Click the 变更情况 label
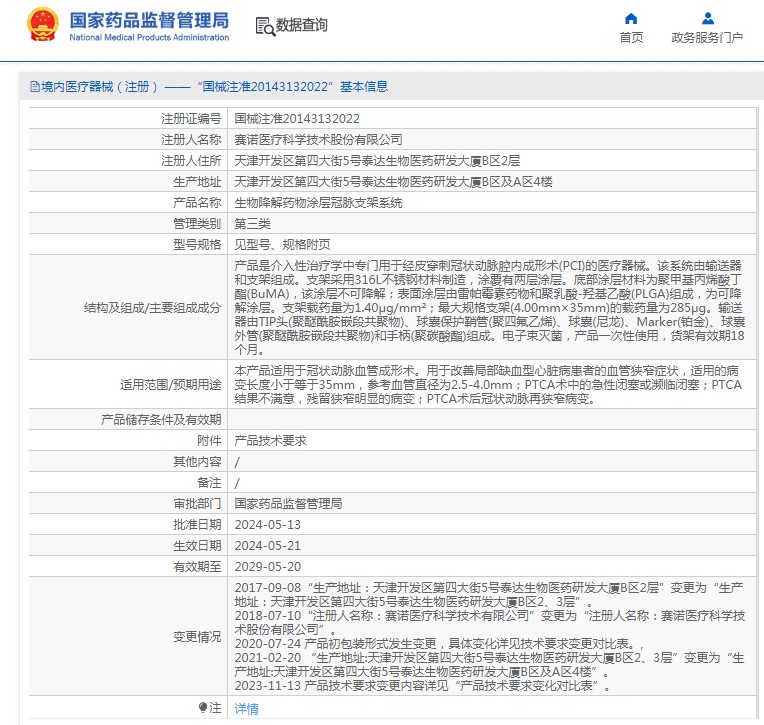 pos(197,637)
